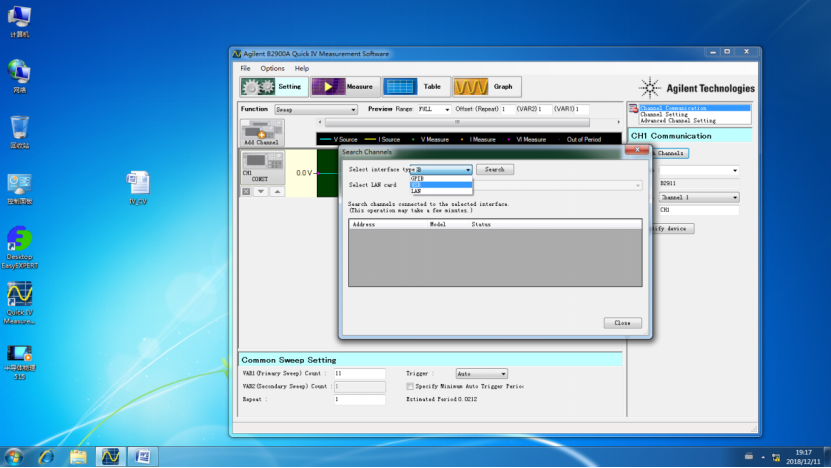Click the Close button in the Search Channels dialog
The width and height of the screenshot is (831, 468).
pos(623,323)
